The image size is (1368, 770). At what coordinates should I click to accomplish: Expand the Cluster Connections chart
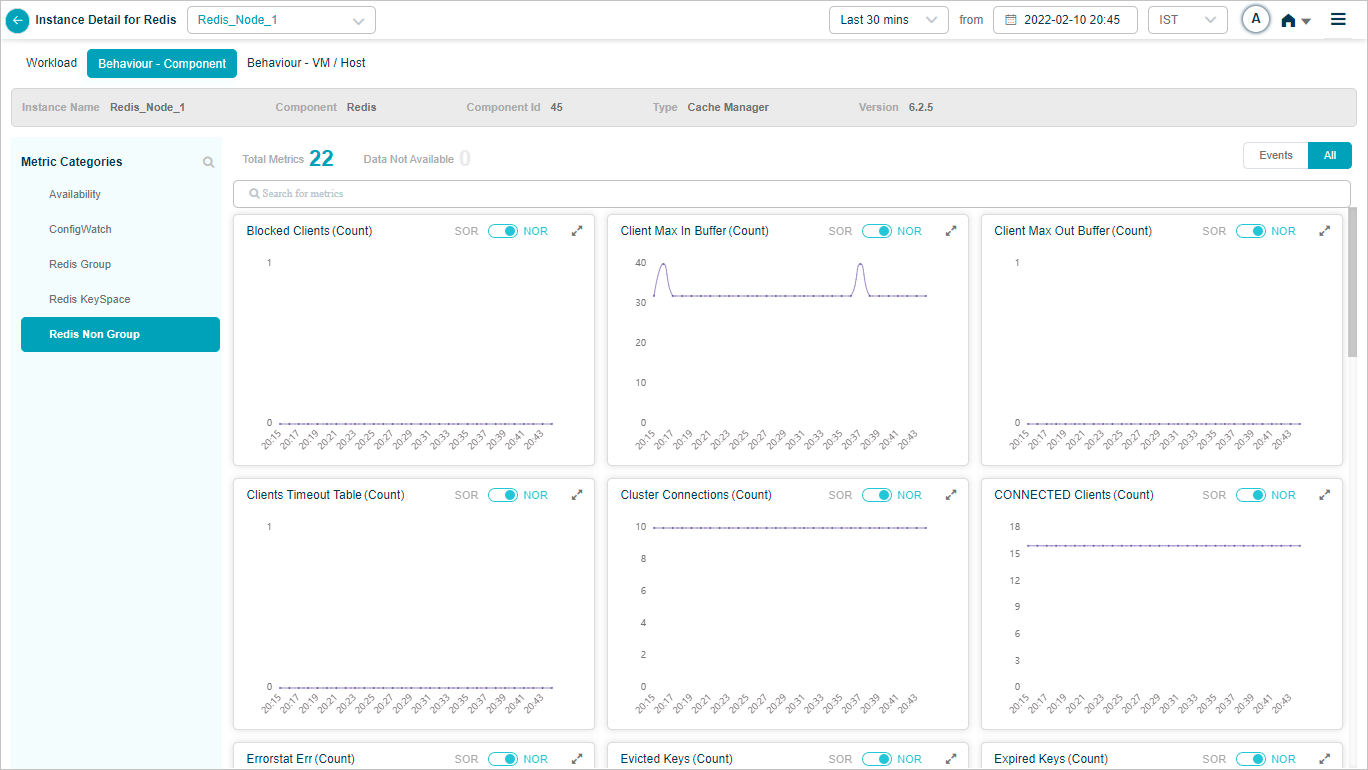(x=951, y=495)
